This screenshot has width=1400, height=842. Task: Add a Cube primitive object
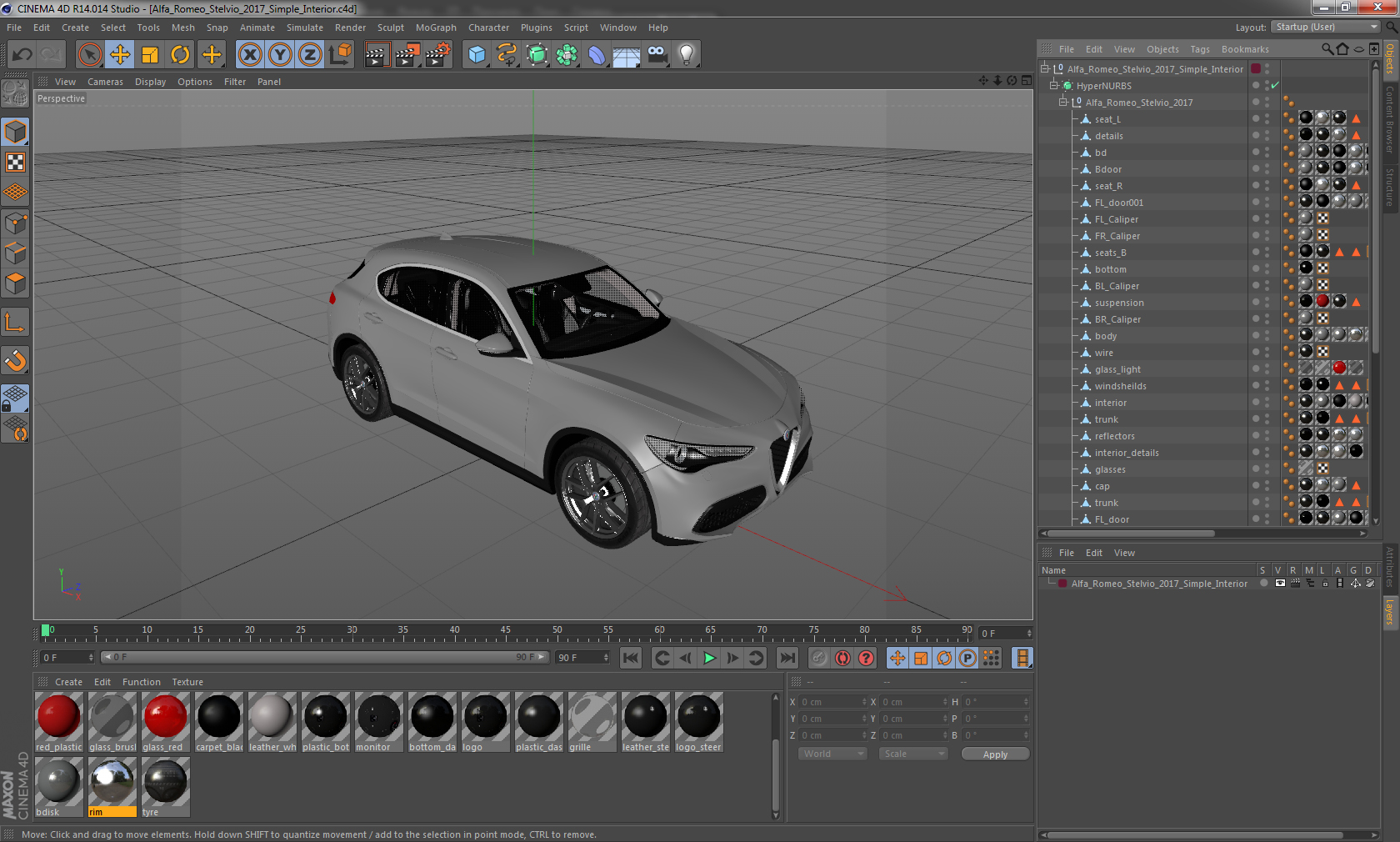[x=477, y=55]
